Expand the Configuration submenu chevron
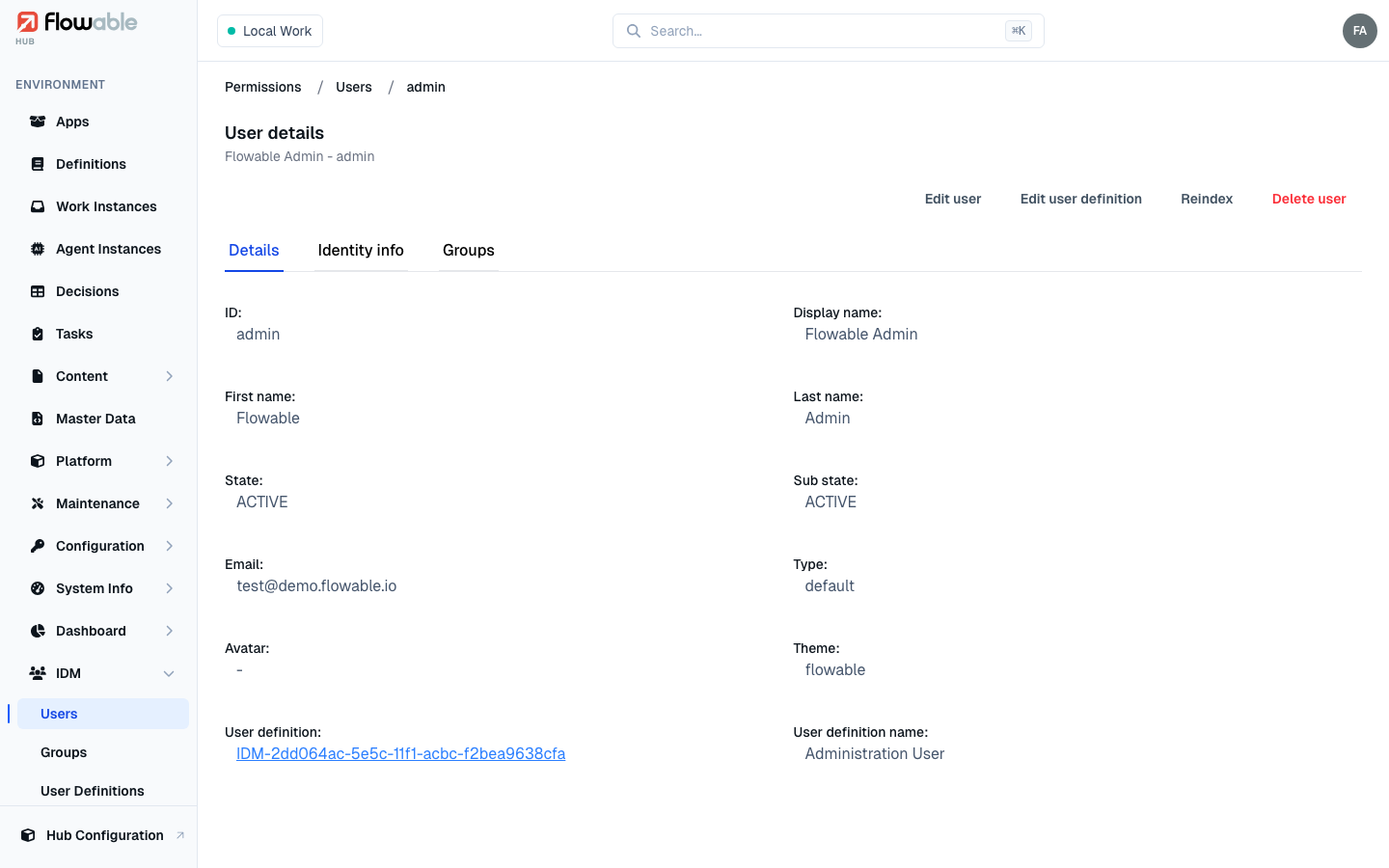This screenshot has height=868, width=1389. tap(170, 546)
